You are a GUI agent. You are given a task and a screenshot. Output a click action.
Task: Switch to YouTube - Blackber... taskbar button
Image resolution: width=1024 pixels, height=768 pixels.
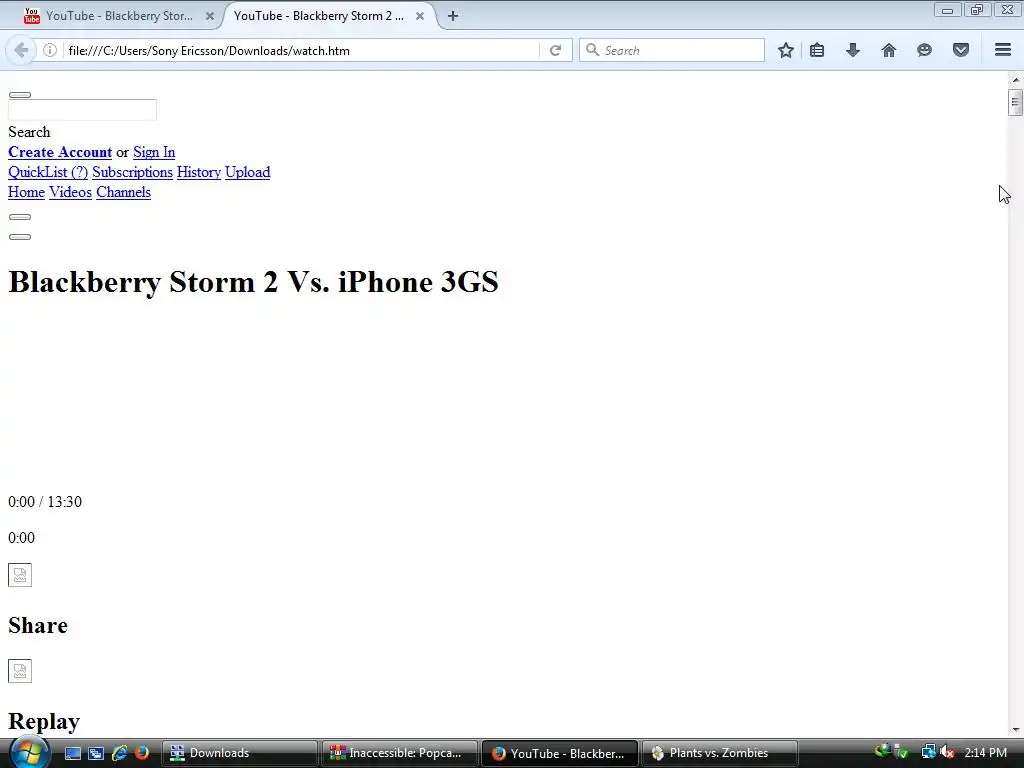pos(560,754)
